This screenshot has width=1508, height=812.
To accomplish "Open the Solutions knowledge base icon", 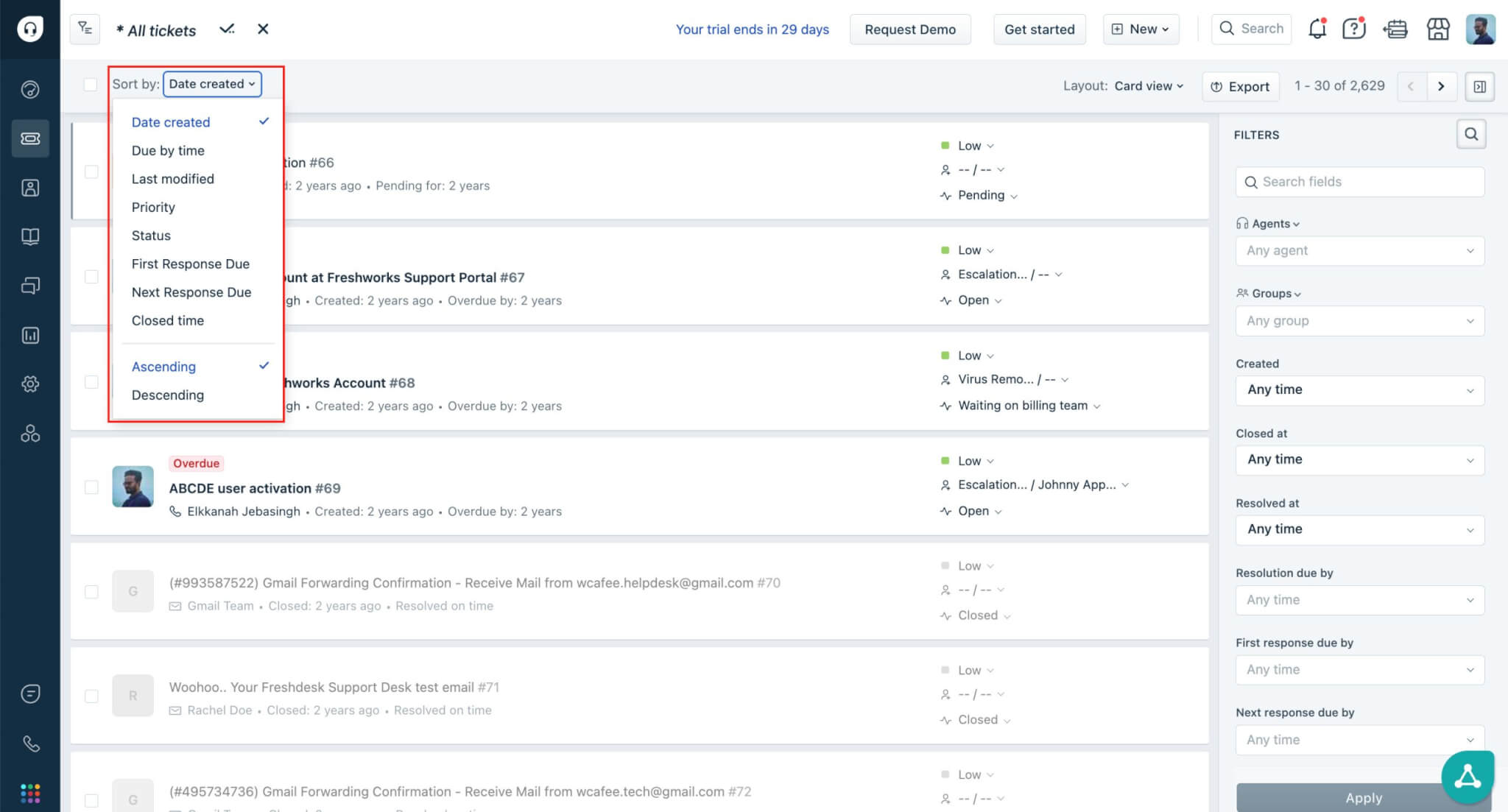I will tap(30, 236).
